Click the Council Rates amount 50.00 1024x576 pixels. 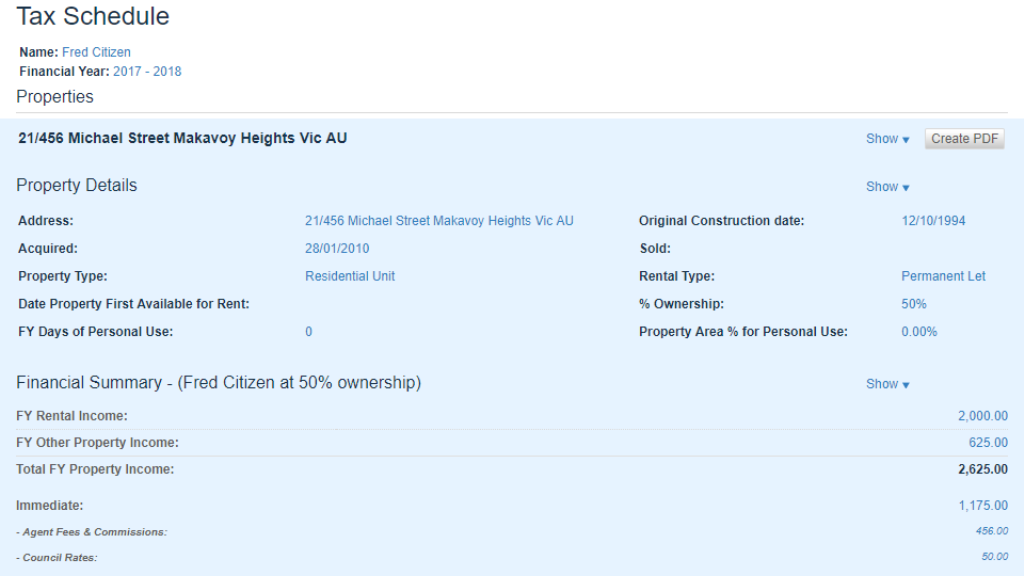coord(994,557)
